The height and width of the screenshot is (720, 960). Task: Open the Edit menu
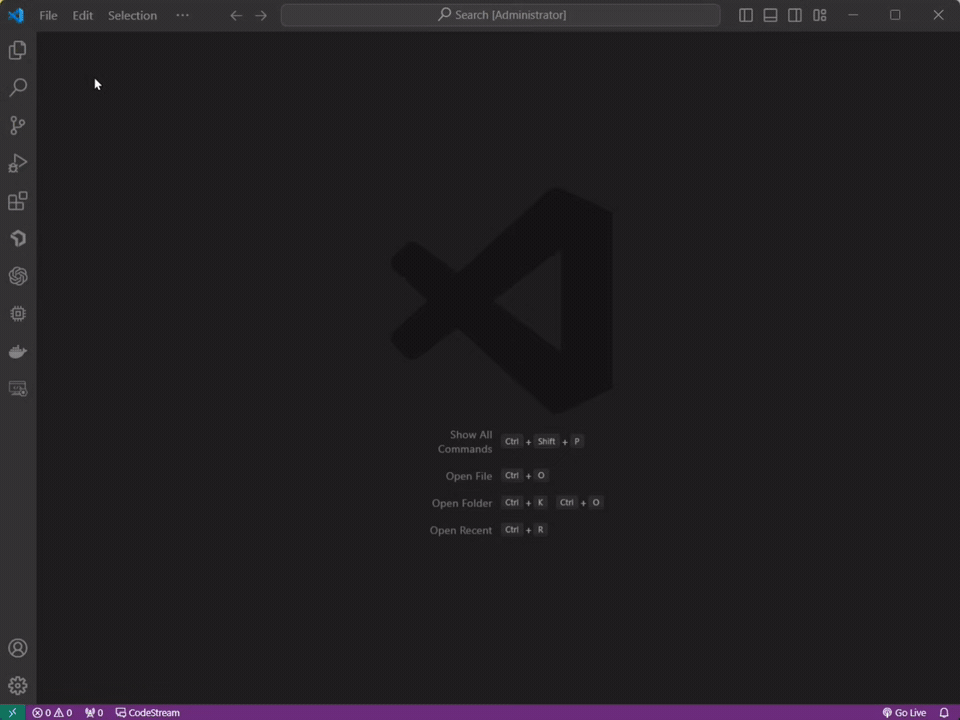click(x=83, y=15)
